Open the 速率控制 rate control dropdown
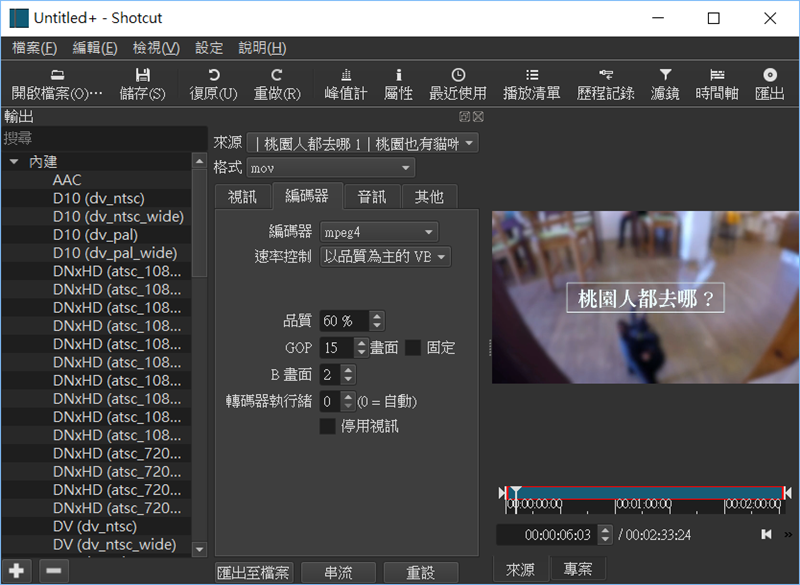 386,257
